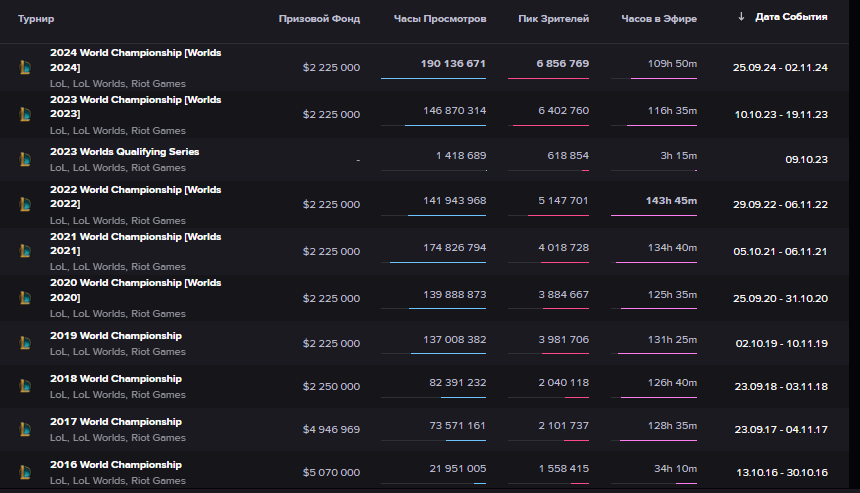Sort table by Часы Просмотров column

click(x=440, y=19)
